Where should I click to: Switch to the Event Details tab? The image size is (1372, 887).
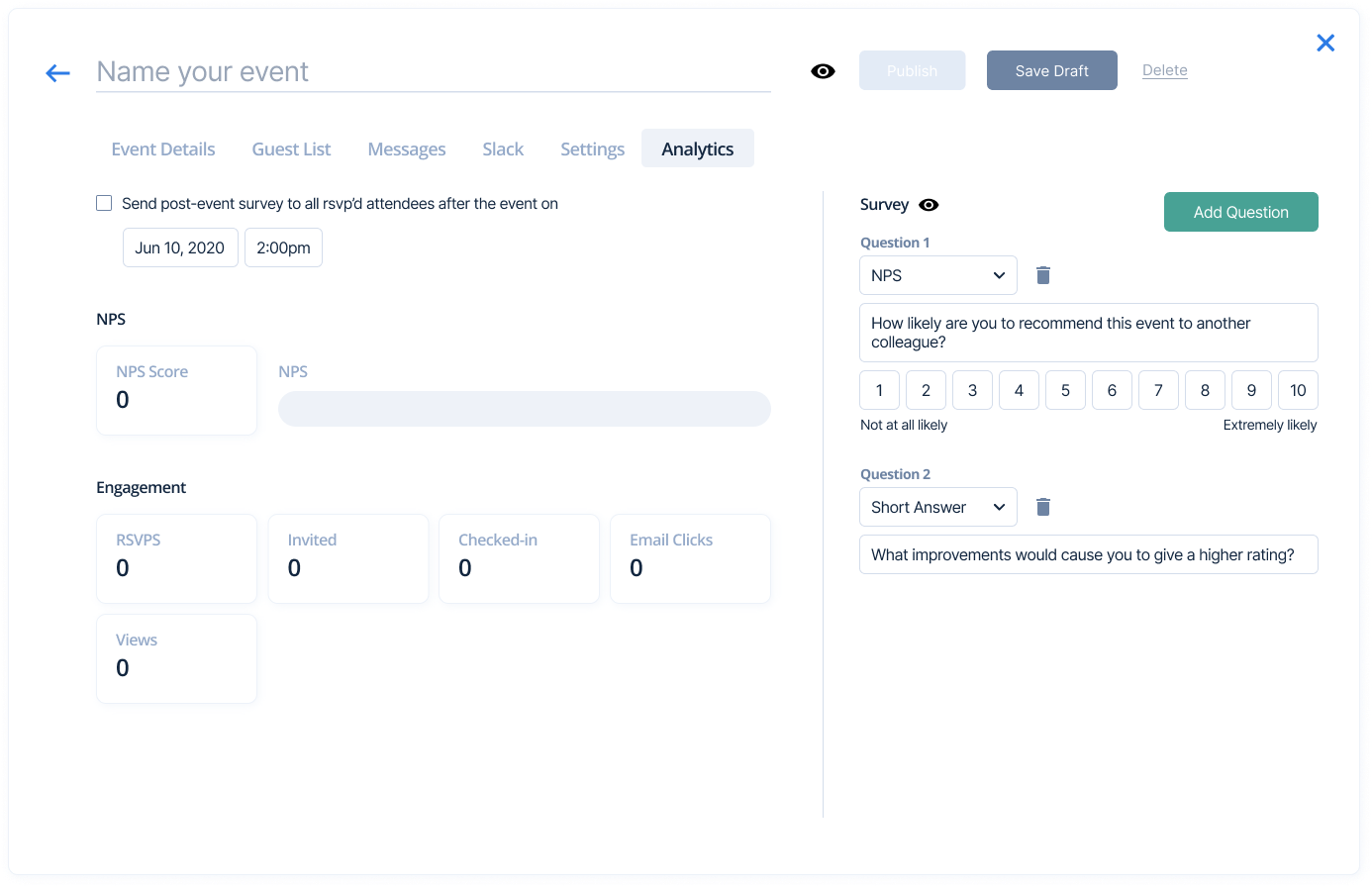click(163, 149)
